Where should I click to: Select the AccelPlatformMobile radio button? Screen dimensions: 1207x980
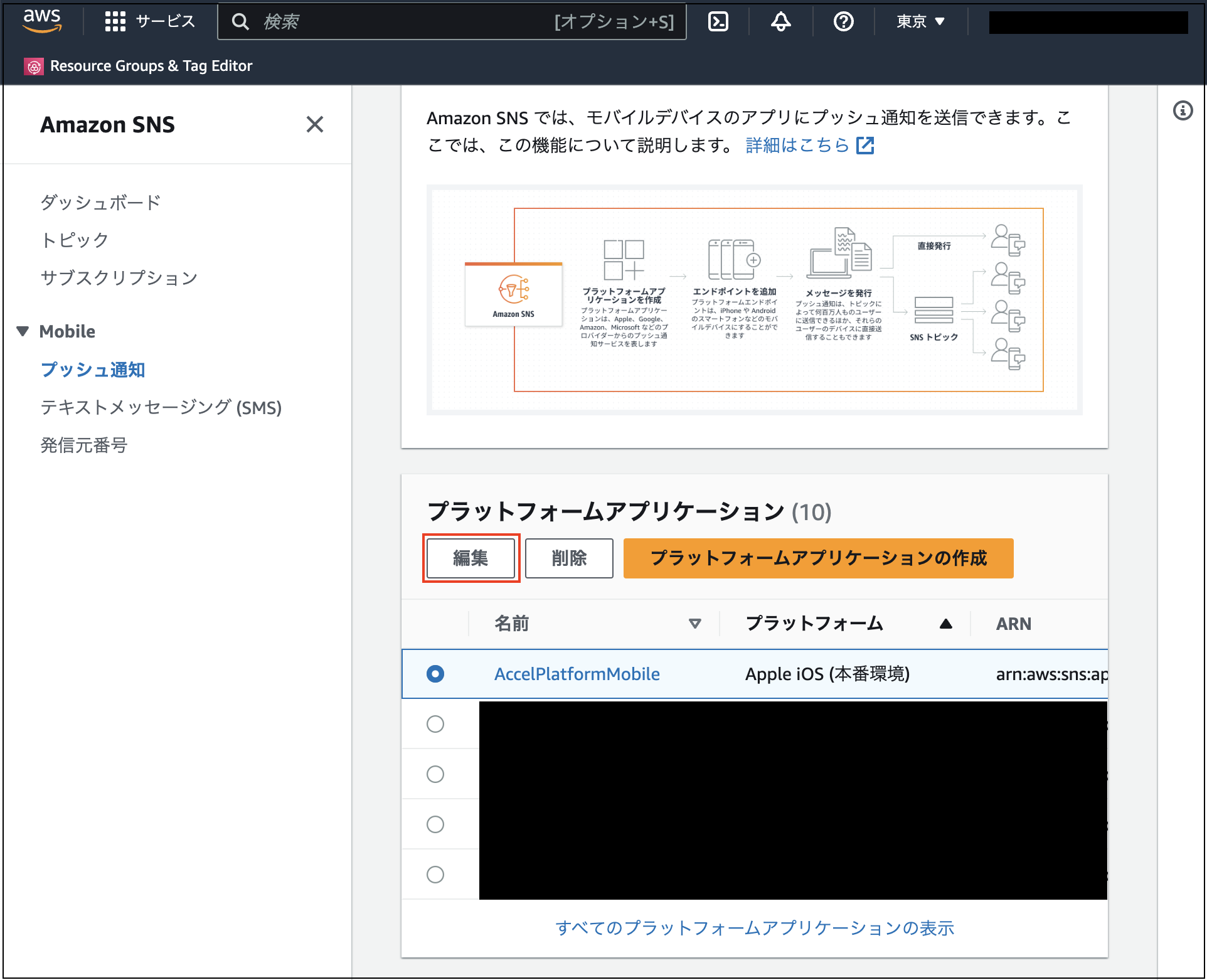coord(435,674)
